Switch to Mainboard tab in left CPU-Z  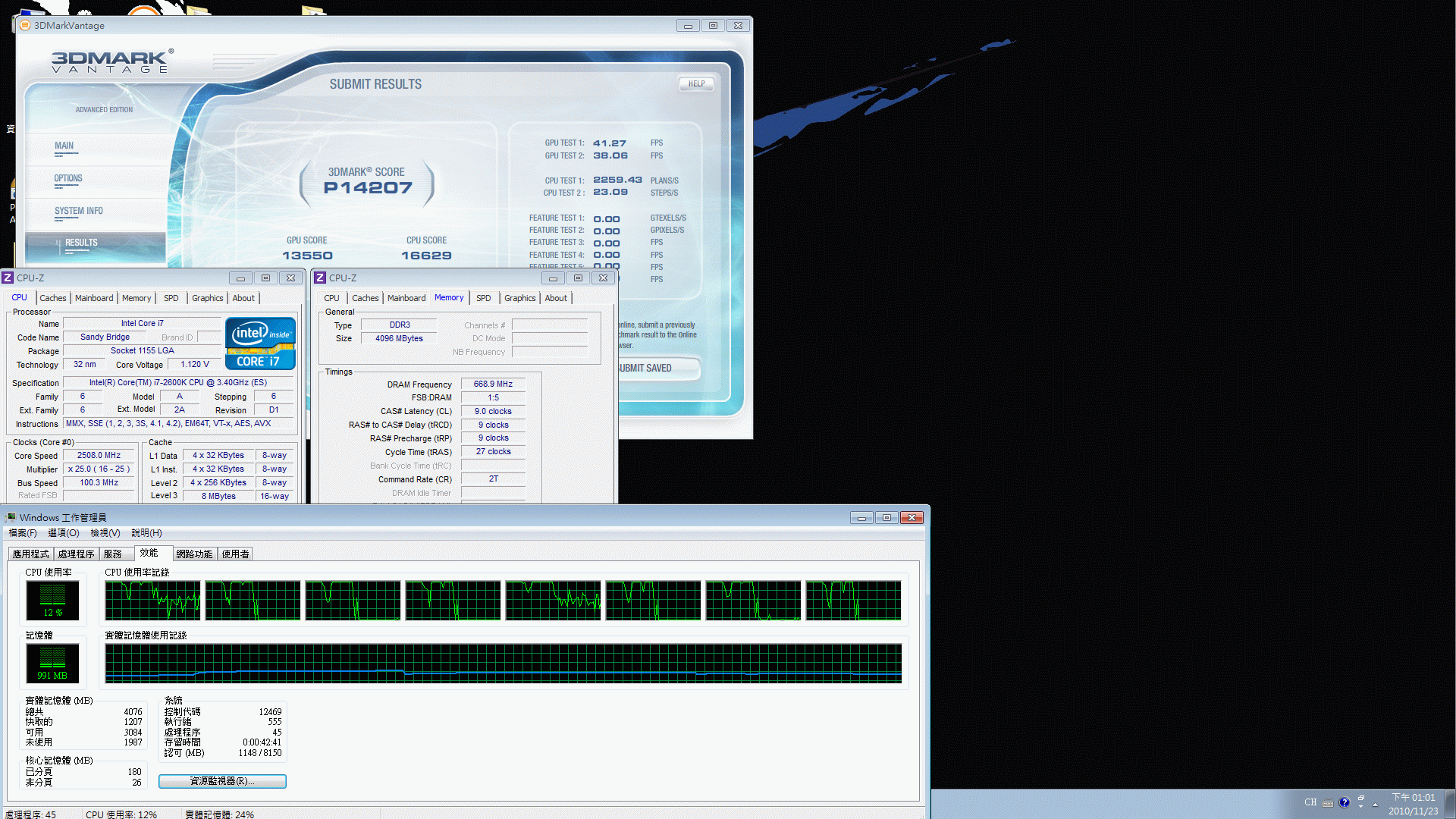click(94, 298)
